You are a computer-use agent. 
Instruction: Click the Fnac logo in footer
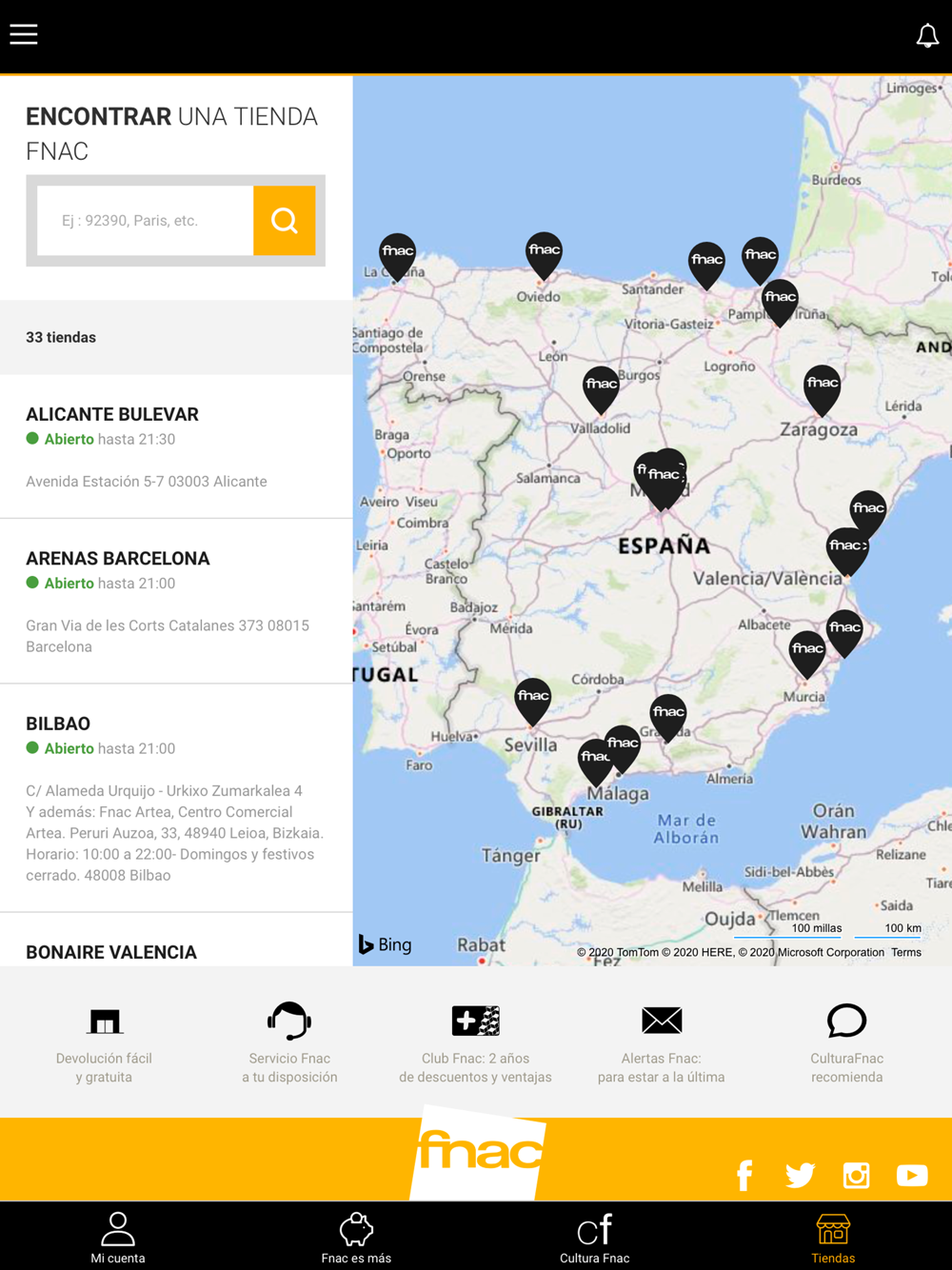pyautogui.click(x=478, y=1154)
